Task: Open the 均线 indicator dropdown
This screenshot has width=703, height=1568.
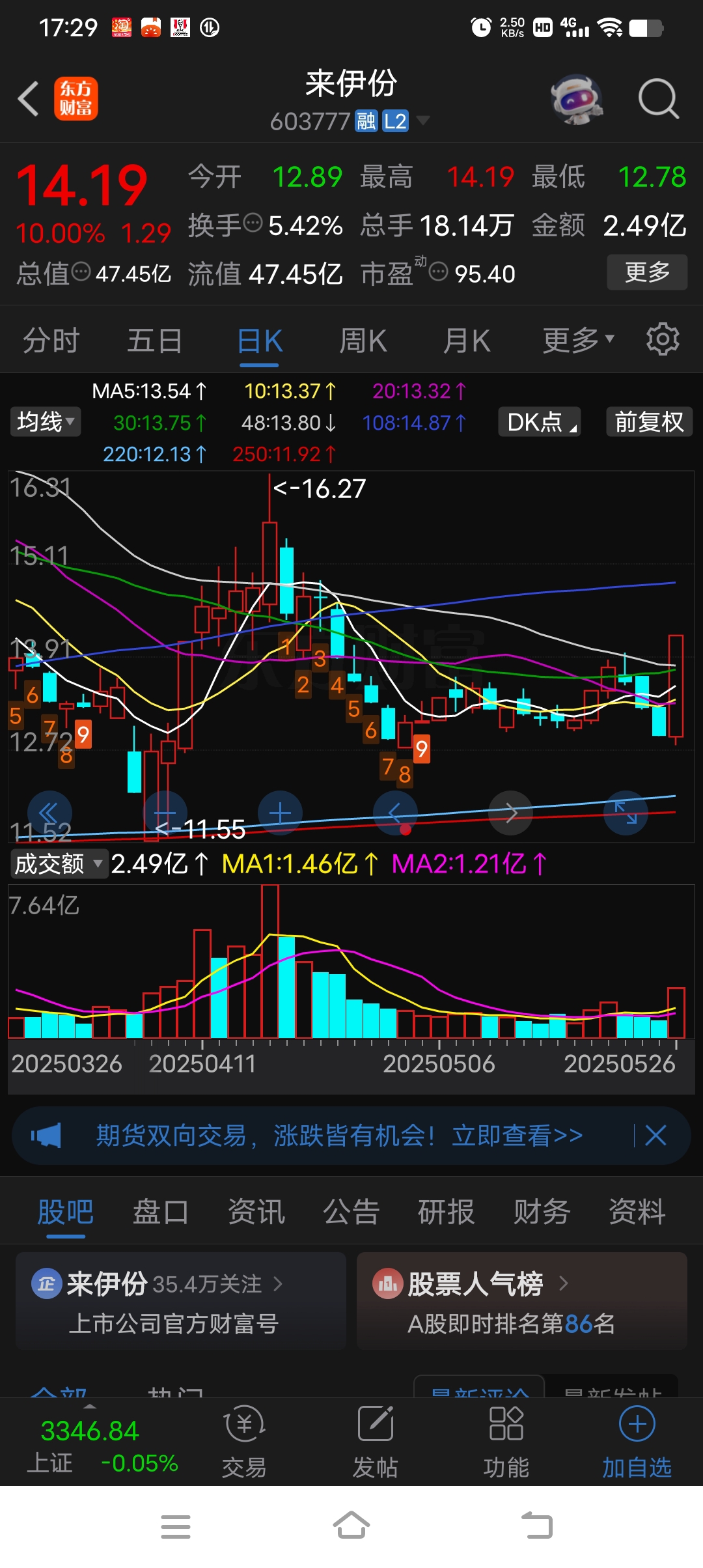Action: click(x=45, y=421)
